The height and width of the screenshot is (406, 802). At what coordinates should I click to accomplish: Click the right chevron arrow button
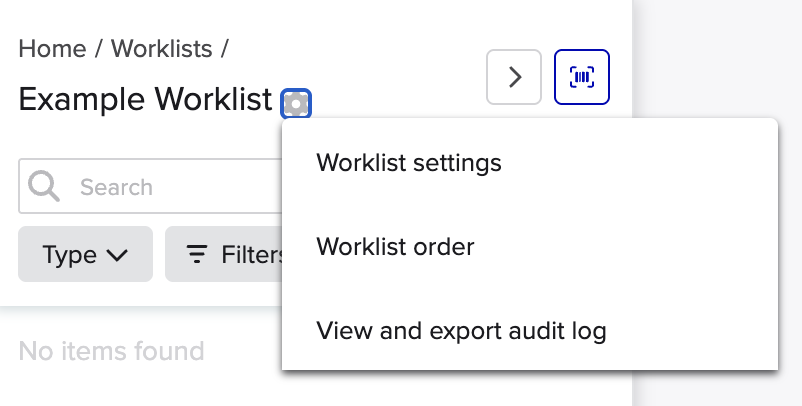tap(514, 77)
